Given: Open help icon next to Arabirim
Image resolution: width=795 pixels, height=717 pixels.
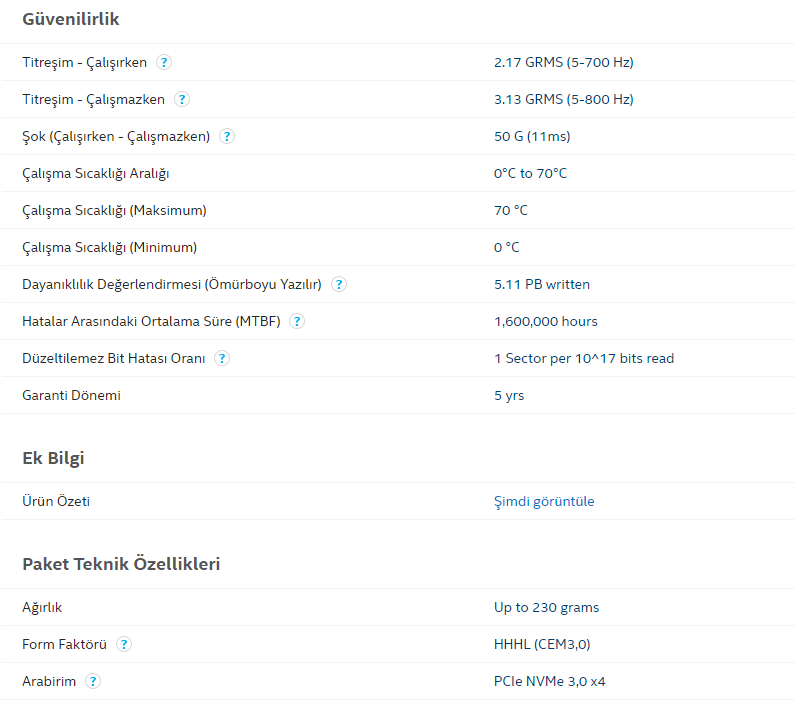Looking at the screenshot, I should pos(93,682).
